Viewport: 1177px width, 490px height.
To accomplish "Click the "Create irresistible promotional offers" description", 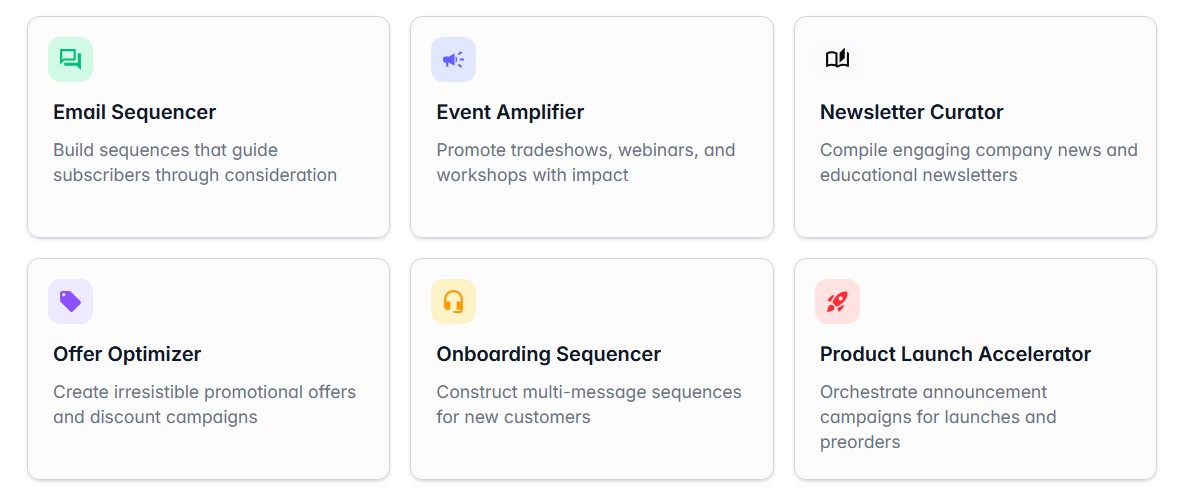I will (x=204, y=404).
